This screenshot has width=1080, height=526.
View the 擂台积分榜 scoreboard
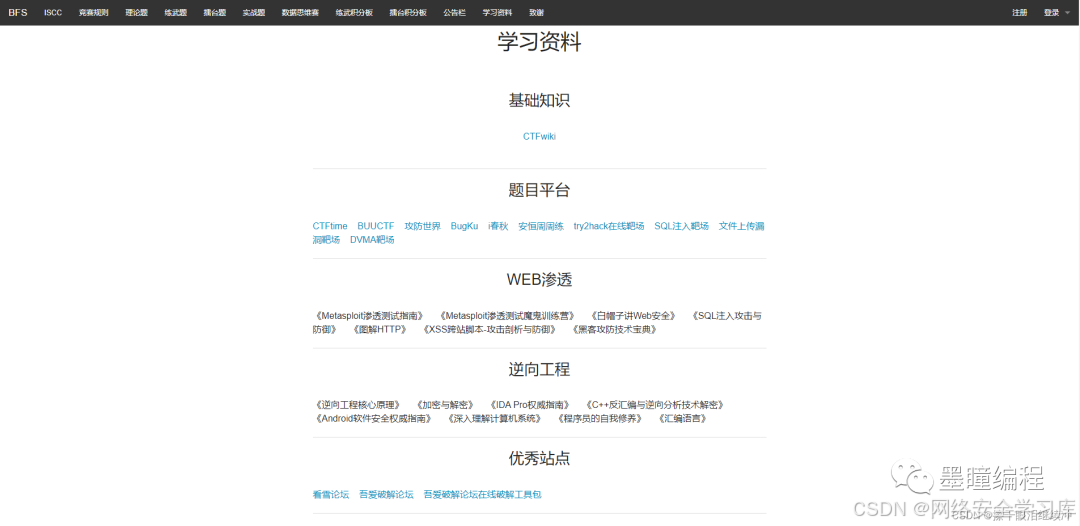coord(408,12)
